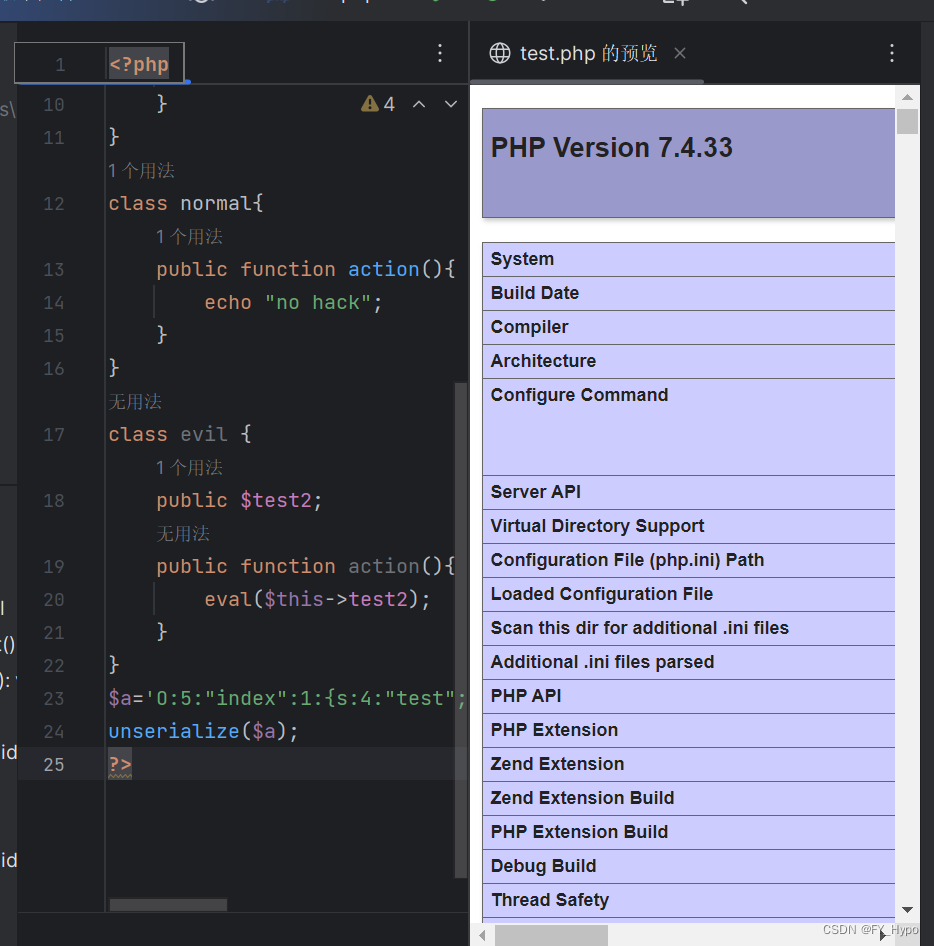Open the preview panel options kebab menu
Image resolution: width=934 pixels, height=946 pixels.
[x=892, y=53]
